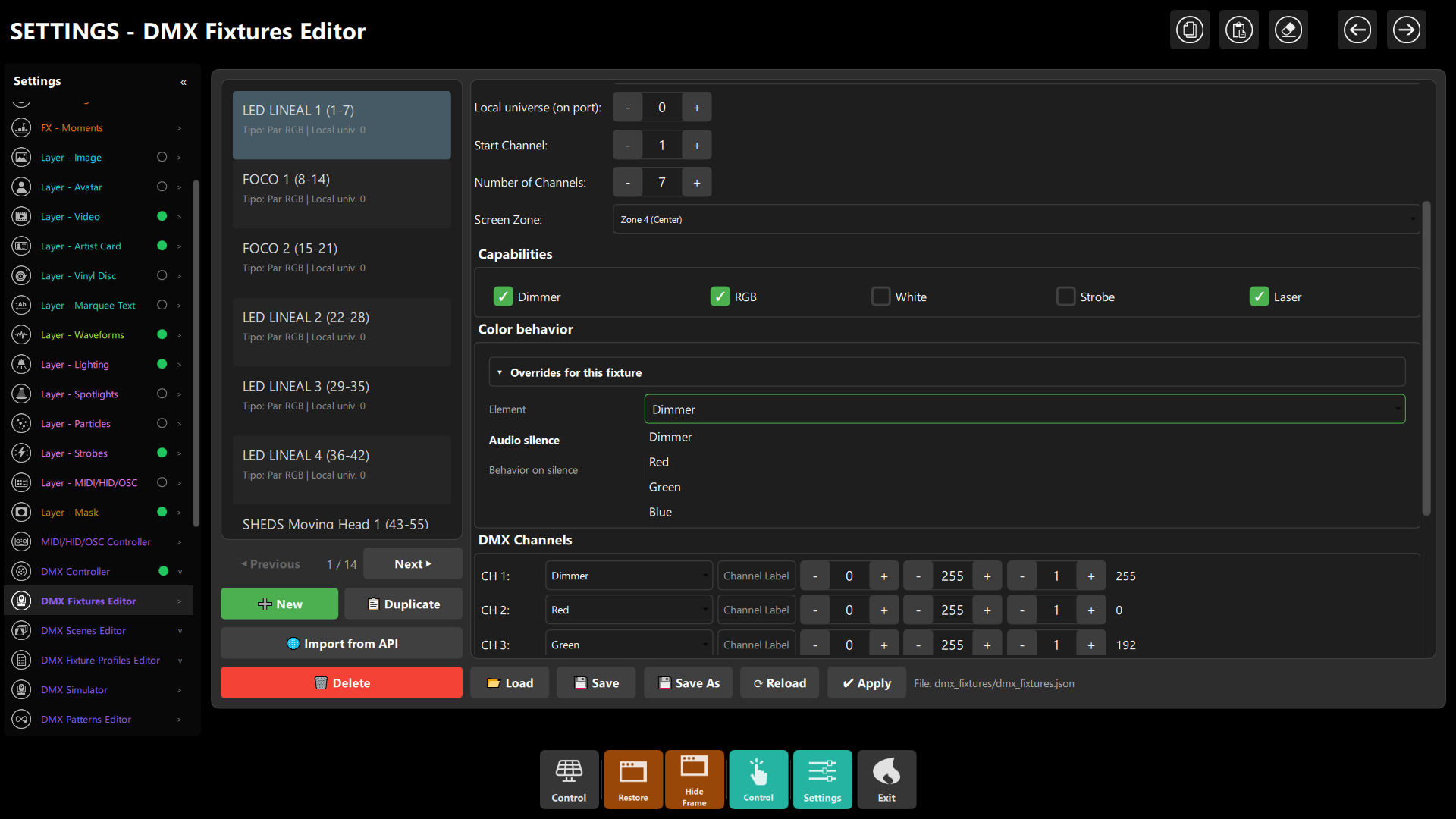The image size is (1456, 819).
Task: Click the Apply button
Action: pyautogui.click(x=866, y=682)
